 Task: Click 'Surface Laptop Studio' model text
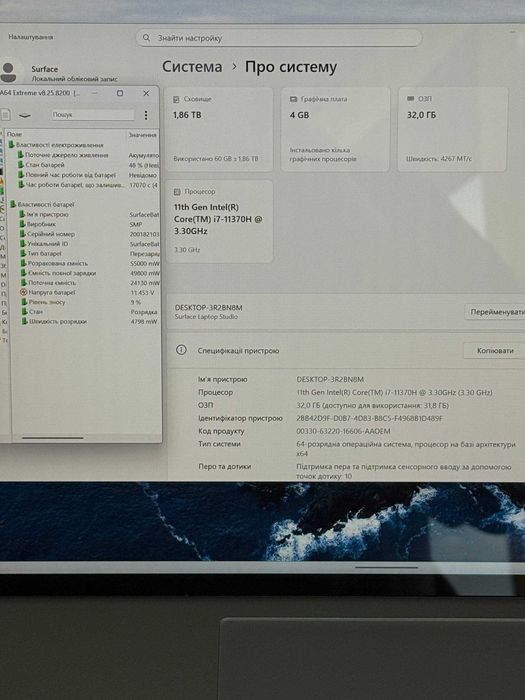pos(206,317)
